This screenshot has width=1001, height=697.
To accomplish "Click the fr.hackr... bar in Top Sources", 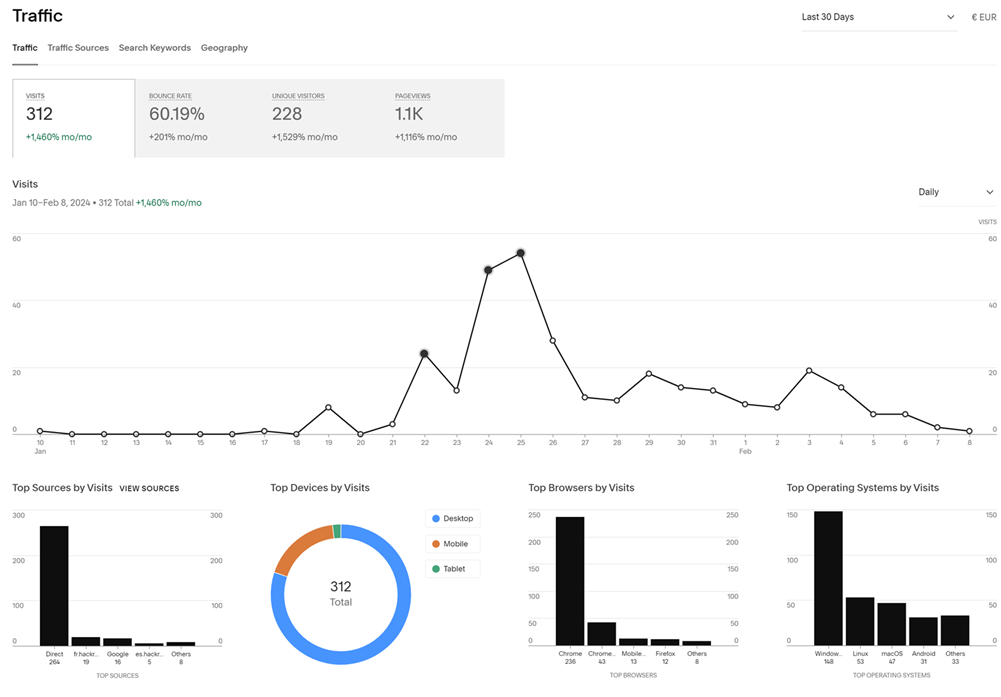I will tap(86, 641).
